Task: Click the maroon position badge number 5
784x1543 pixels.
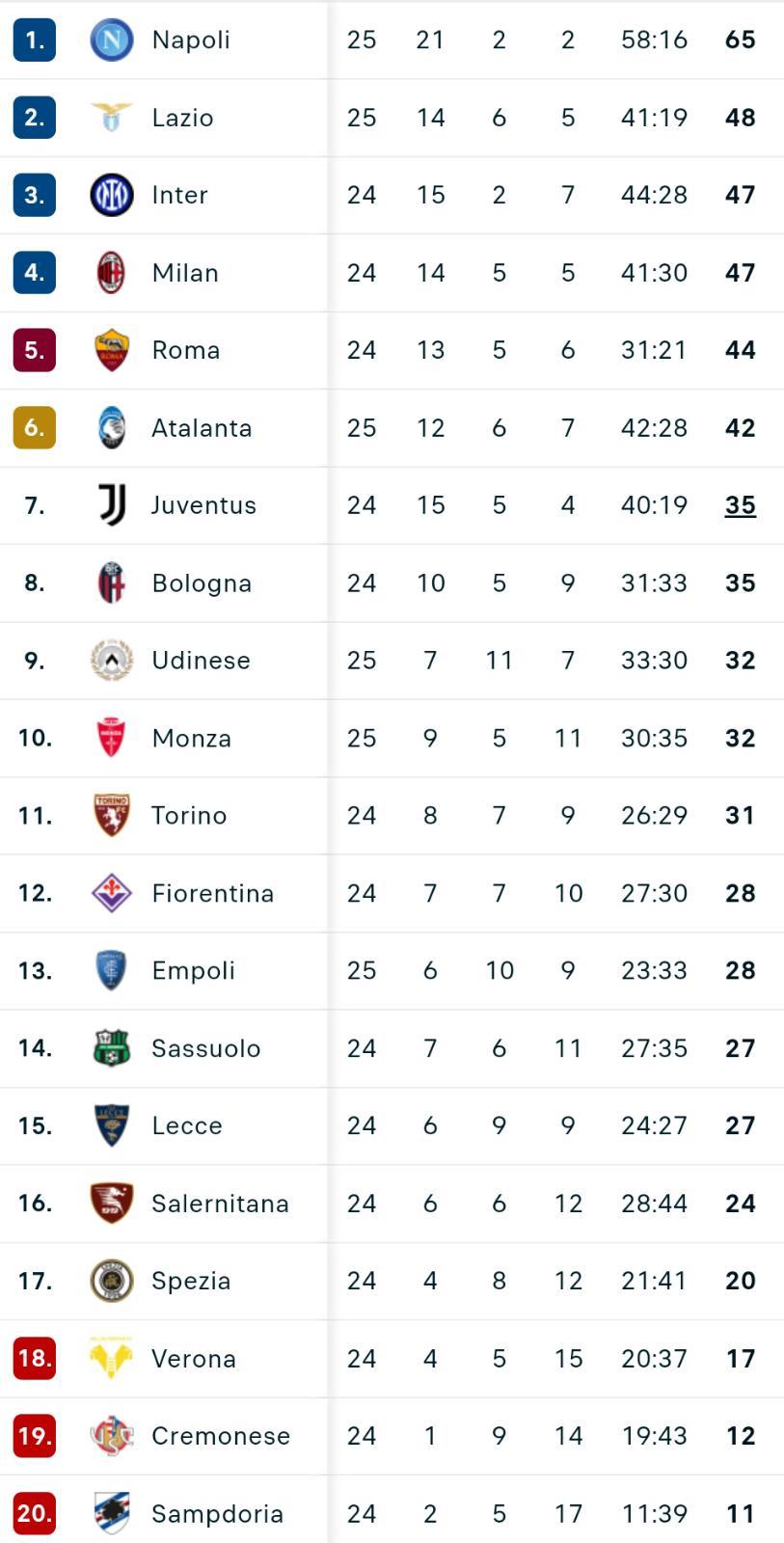Action: coord(35,350)
